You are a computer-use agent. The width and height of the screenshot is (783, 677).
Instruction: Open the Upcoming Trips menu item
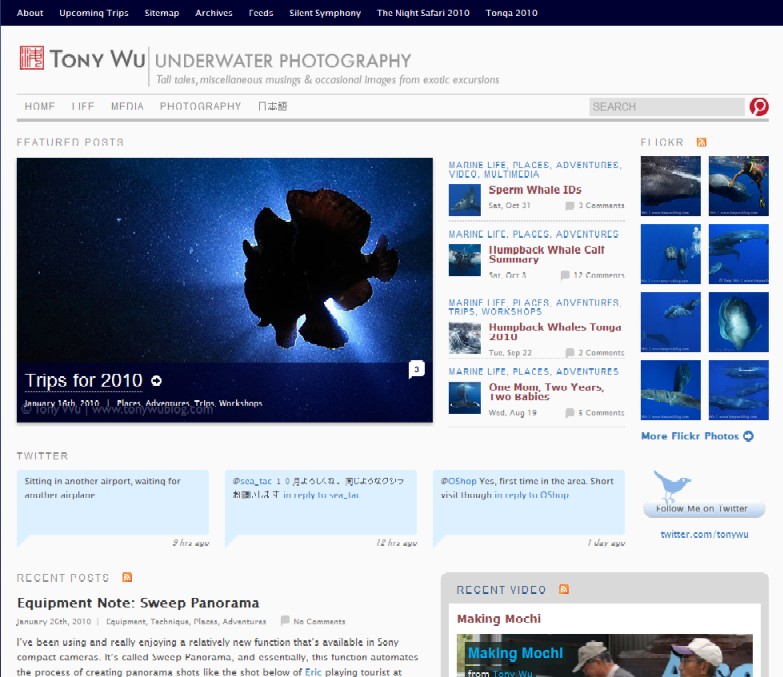(94, 13)
